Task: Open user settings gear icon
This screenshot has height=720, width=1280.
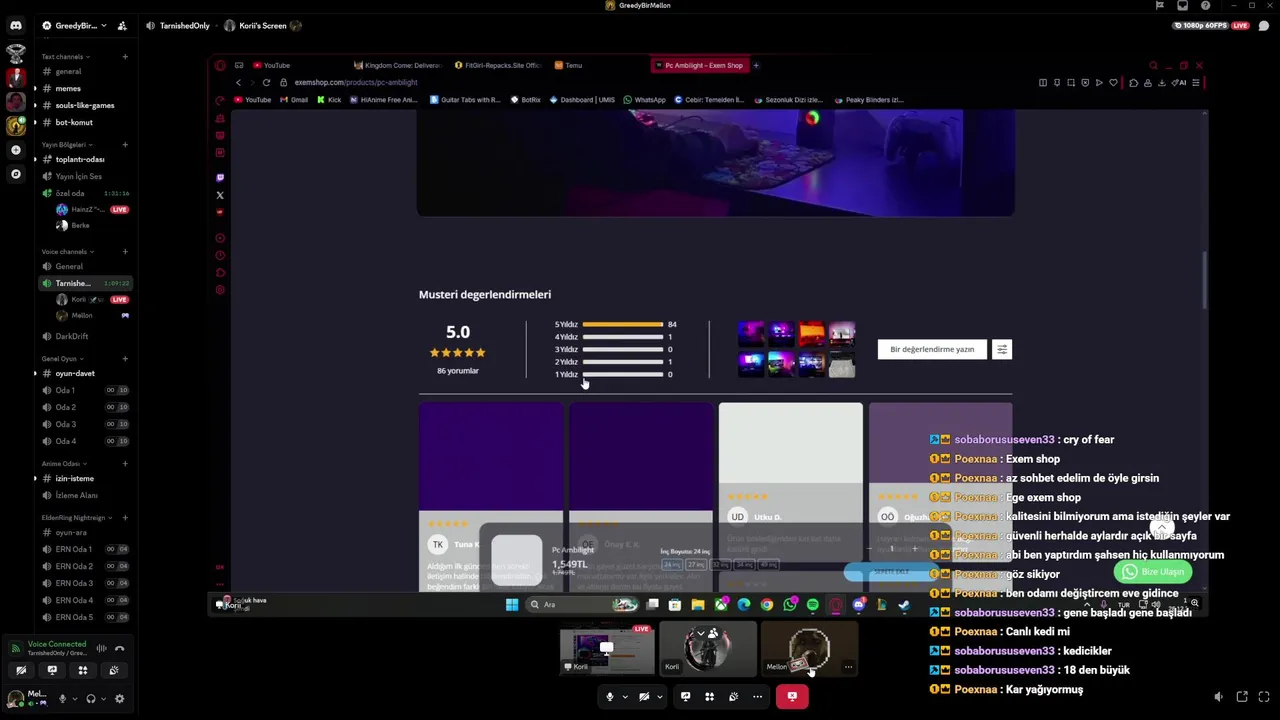Action: (120, 699)
